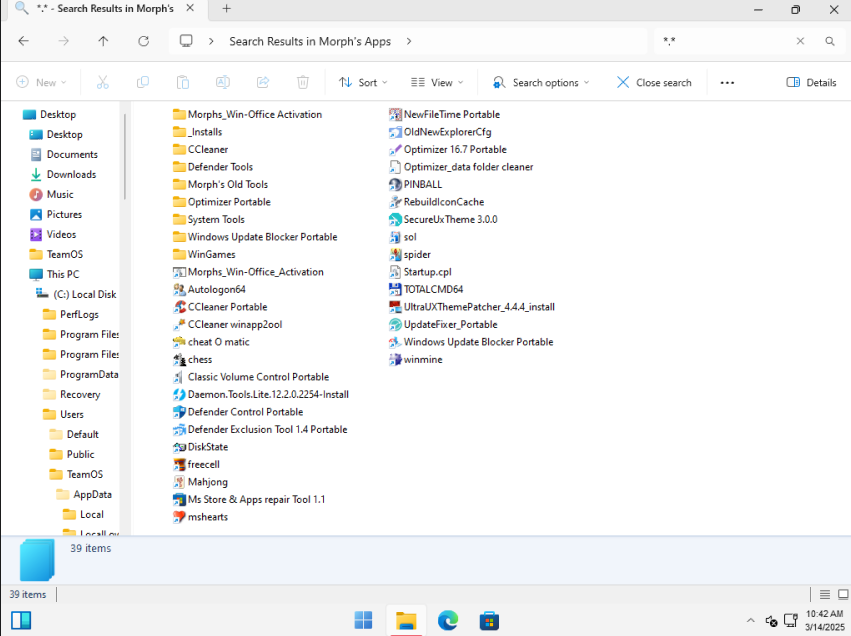Open the Search options dropdown

pyautogui.click(x=541, y=82)
